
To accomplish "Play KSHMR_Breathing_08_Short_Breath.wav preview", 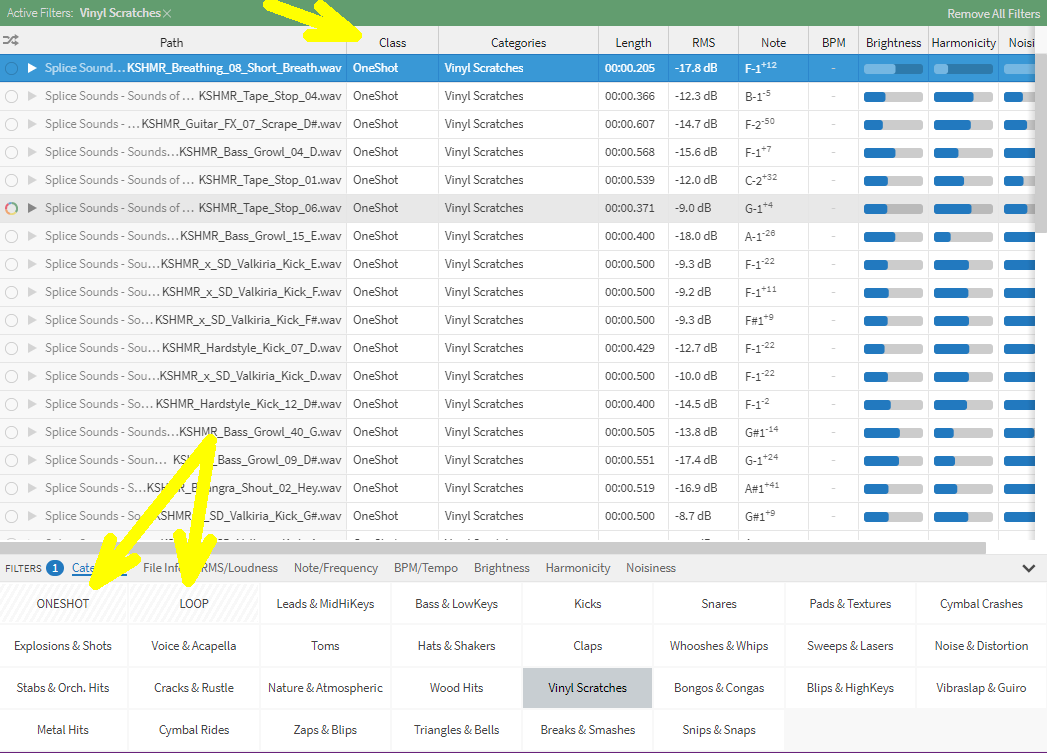I will coord(31,68).
